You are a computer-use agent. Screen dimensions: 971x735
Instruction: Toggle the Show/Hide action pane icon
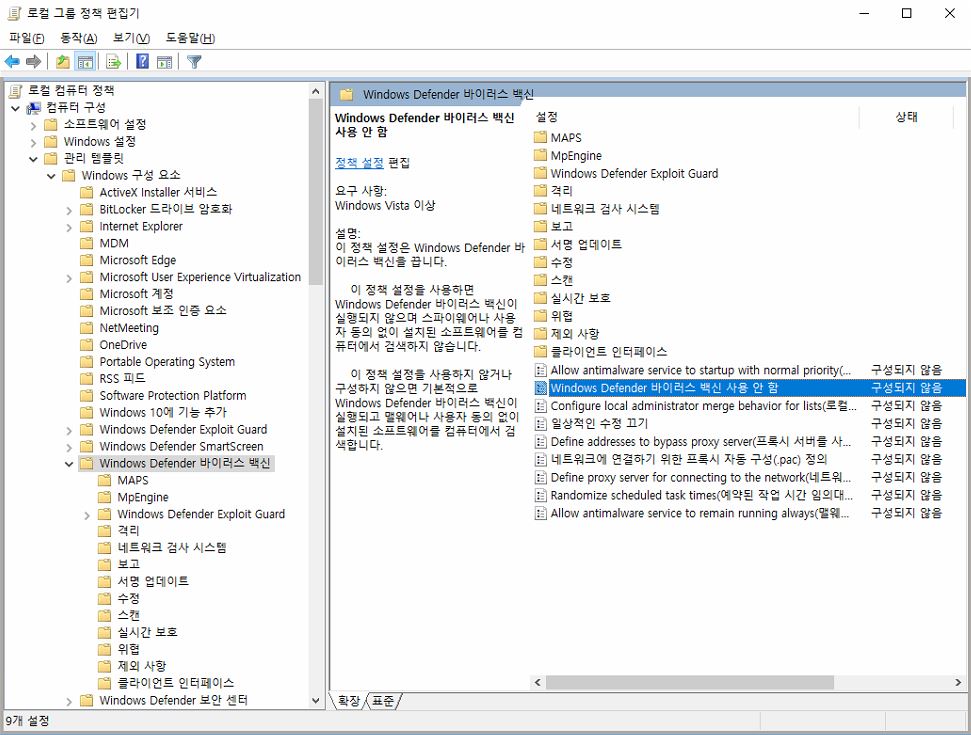tap(164, 61)
